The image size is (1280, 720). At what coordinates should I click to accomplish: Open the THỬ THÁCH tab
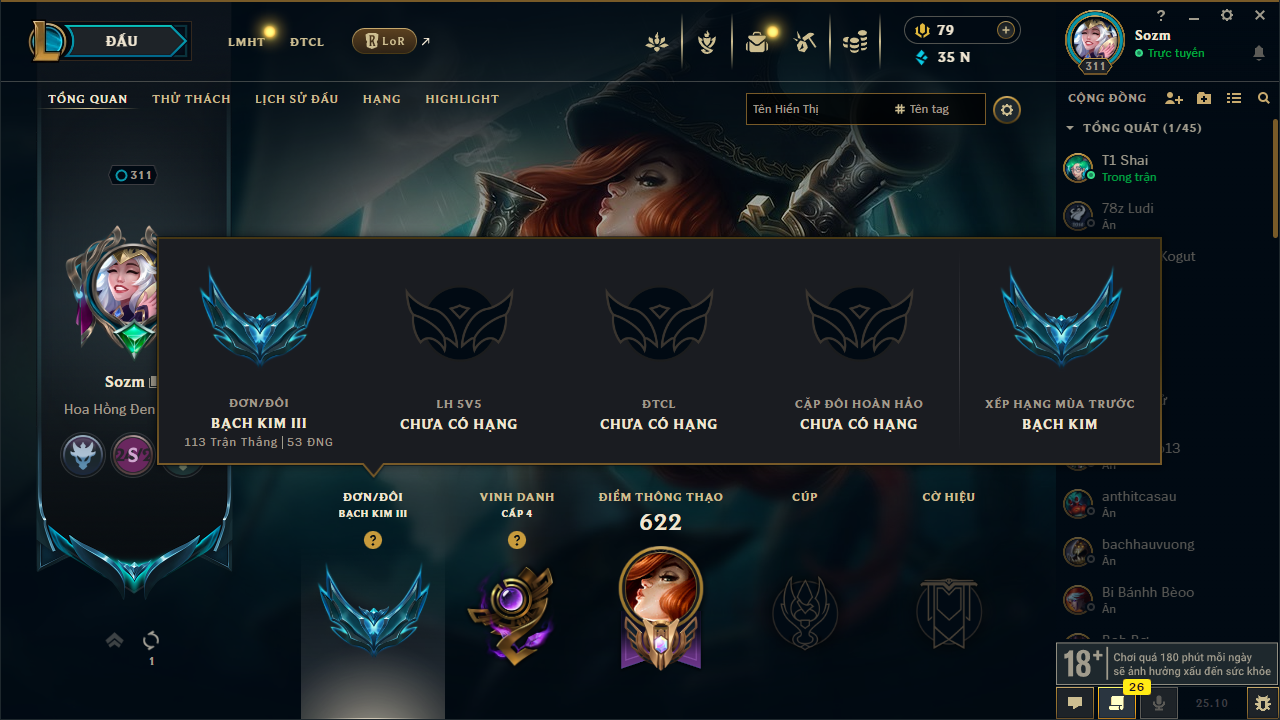coord(191,99)
